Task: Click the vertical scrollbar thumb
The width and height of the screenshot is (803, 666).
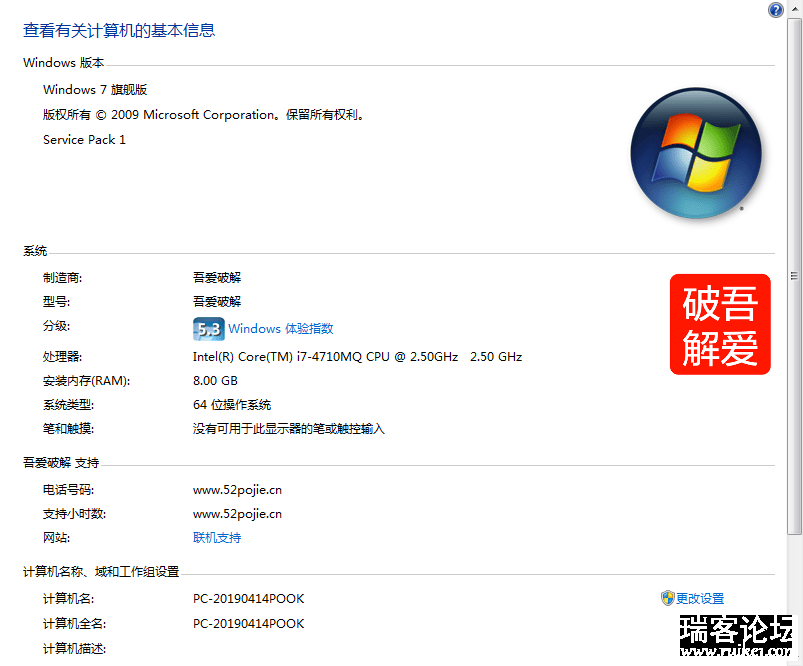Action: 795,276
